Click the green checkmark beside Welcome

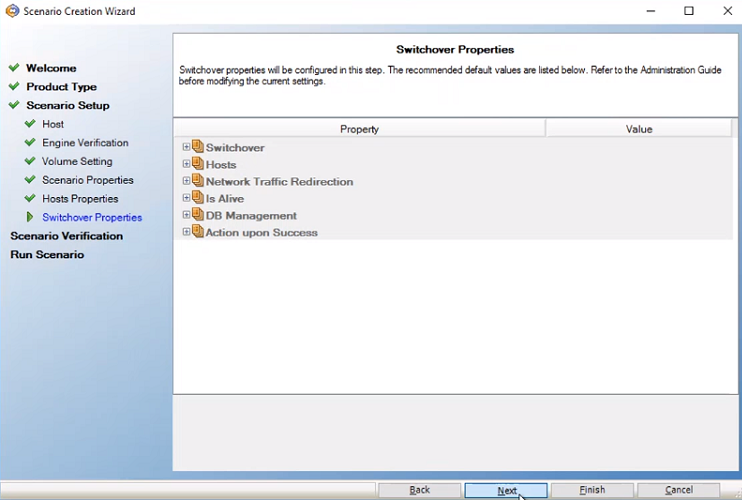click(14, 68)
